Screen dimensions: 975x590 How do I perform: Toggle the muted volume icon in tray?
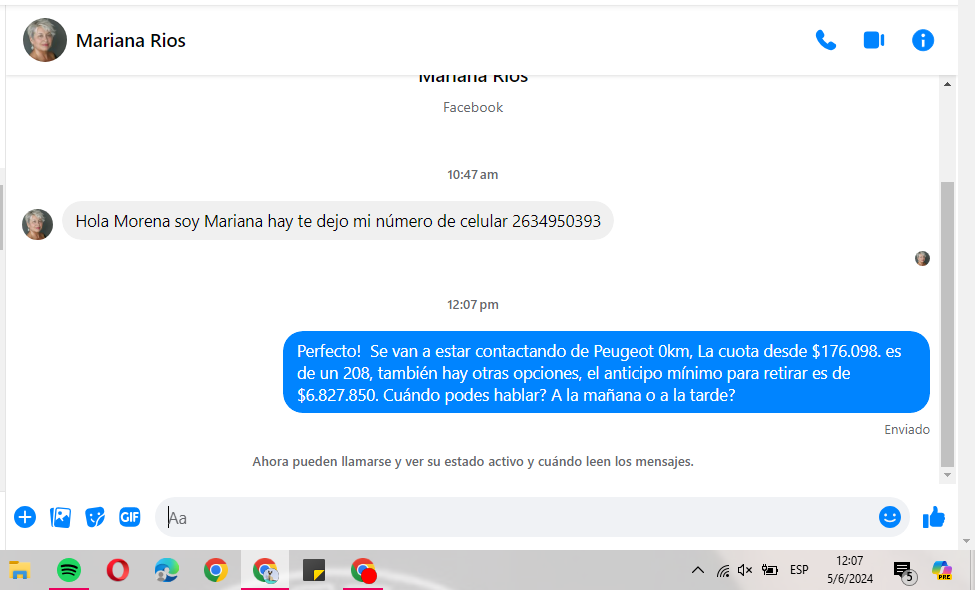(x=745, y=570)
